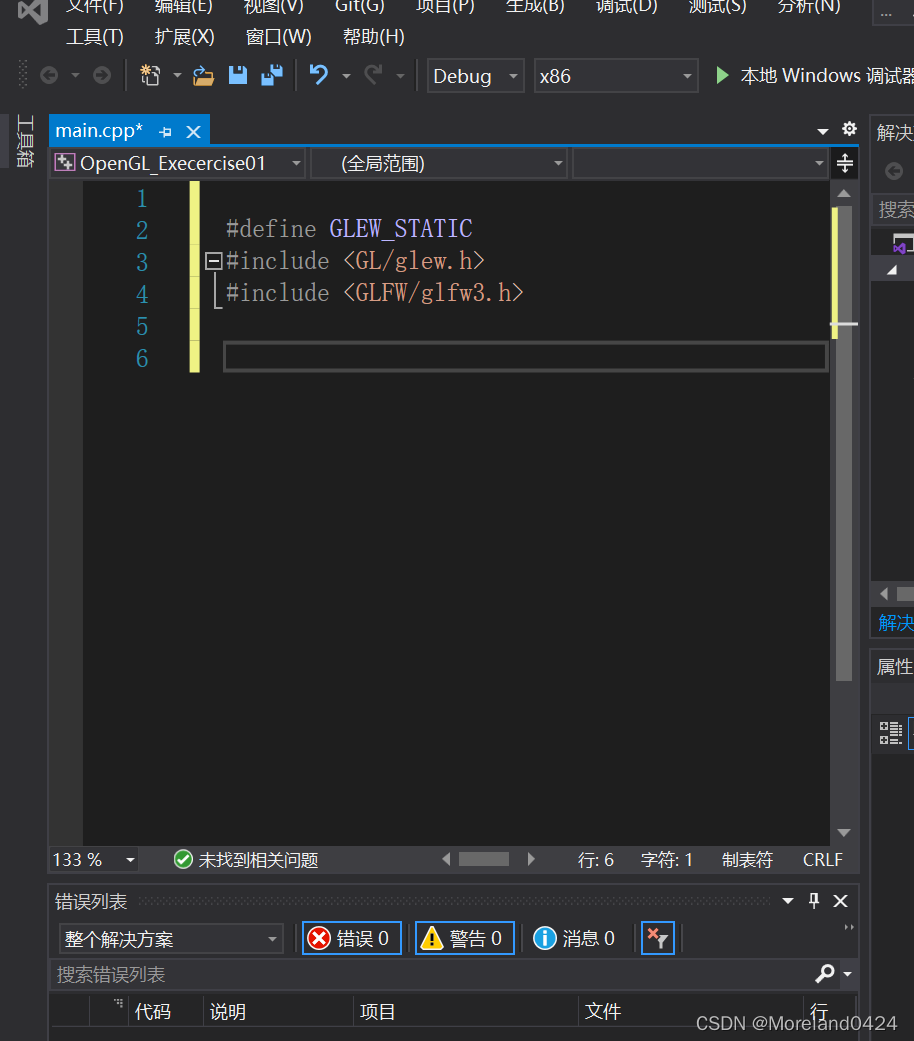Viewport: 914px width, 1041px height.
Task: Sort by the 项目 column header
Action: [x=377, y=1012]
